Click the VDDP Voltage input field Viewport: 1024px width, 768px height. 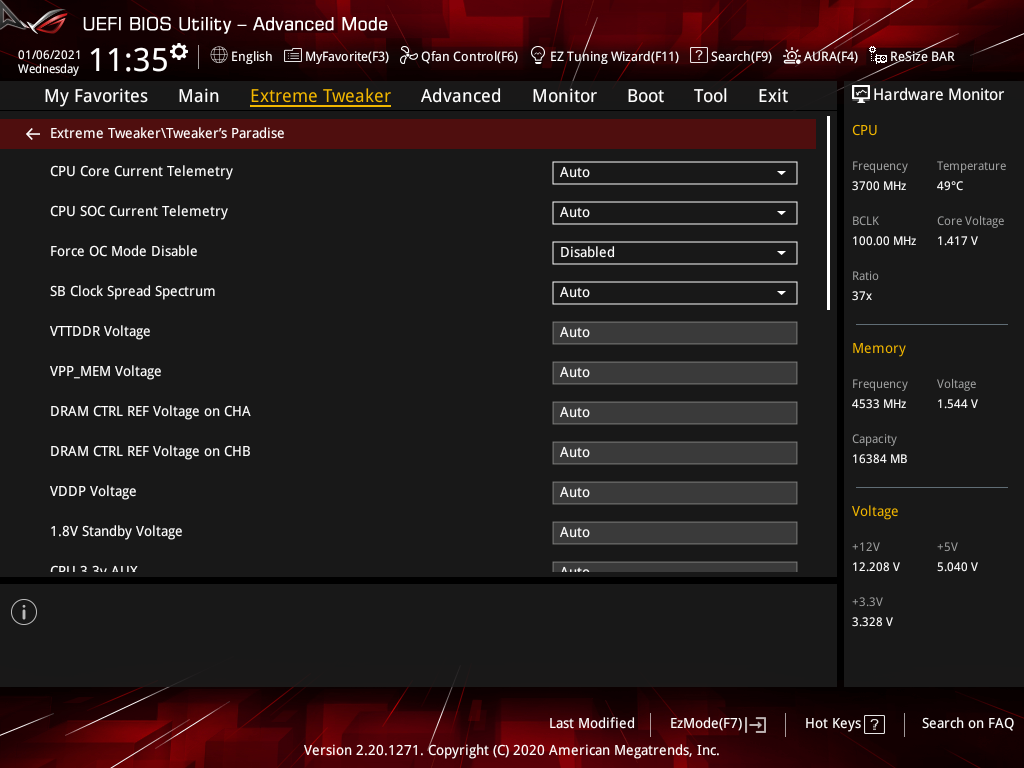point(675,492)
